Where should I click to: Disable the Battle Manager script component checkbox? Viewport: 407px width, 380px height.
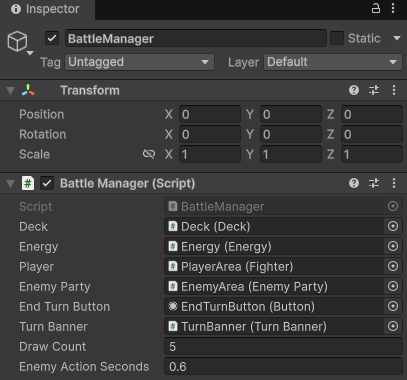pos(47,183)
